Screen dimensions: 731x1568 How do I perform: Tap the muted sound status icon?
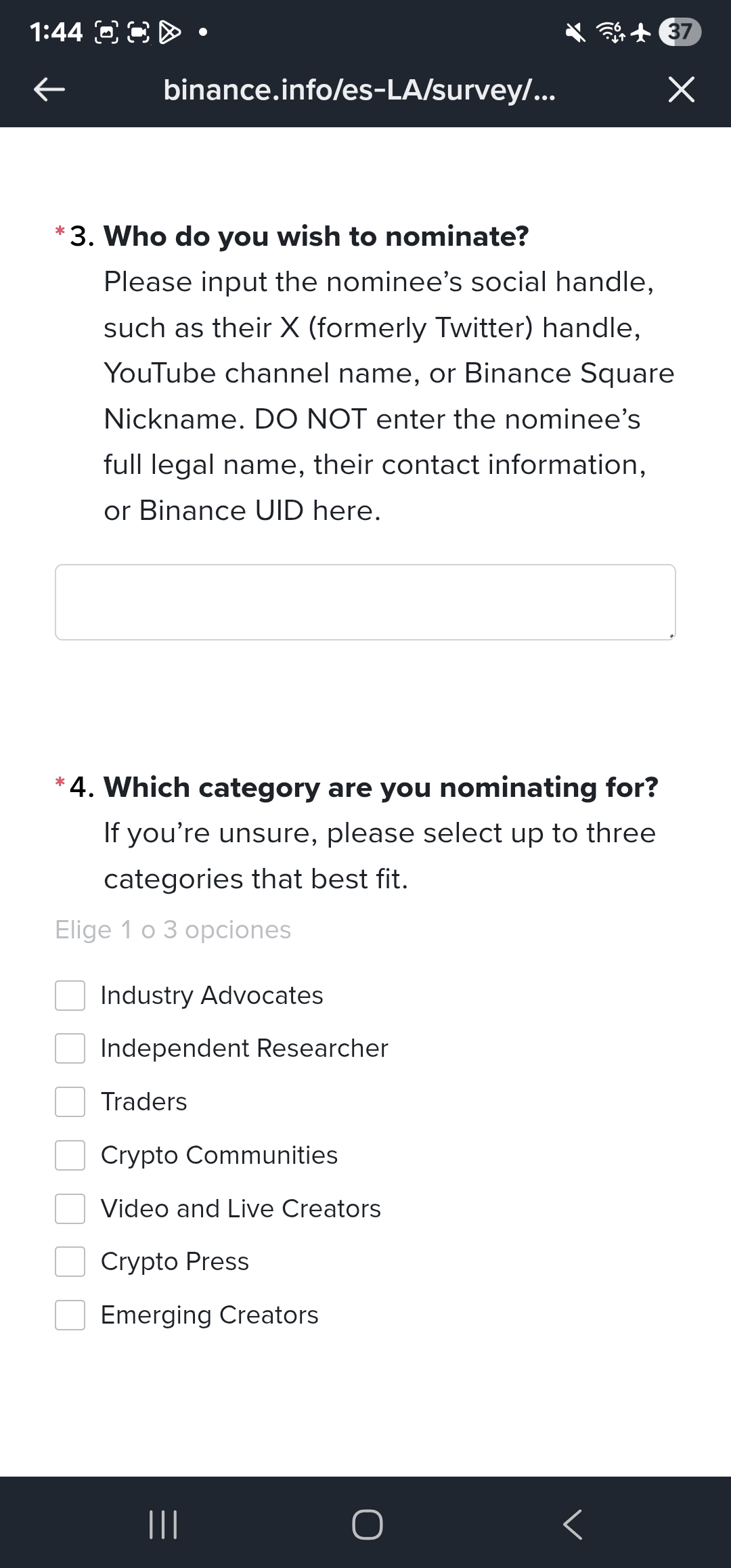pos(575,32)
